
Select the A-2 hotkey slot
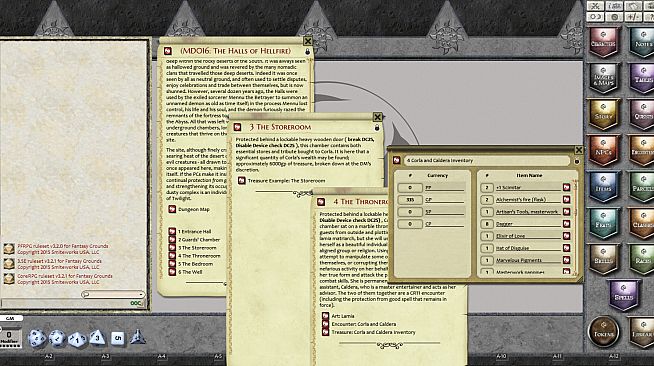[x=49, y=357]
